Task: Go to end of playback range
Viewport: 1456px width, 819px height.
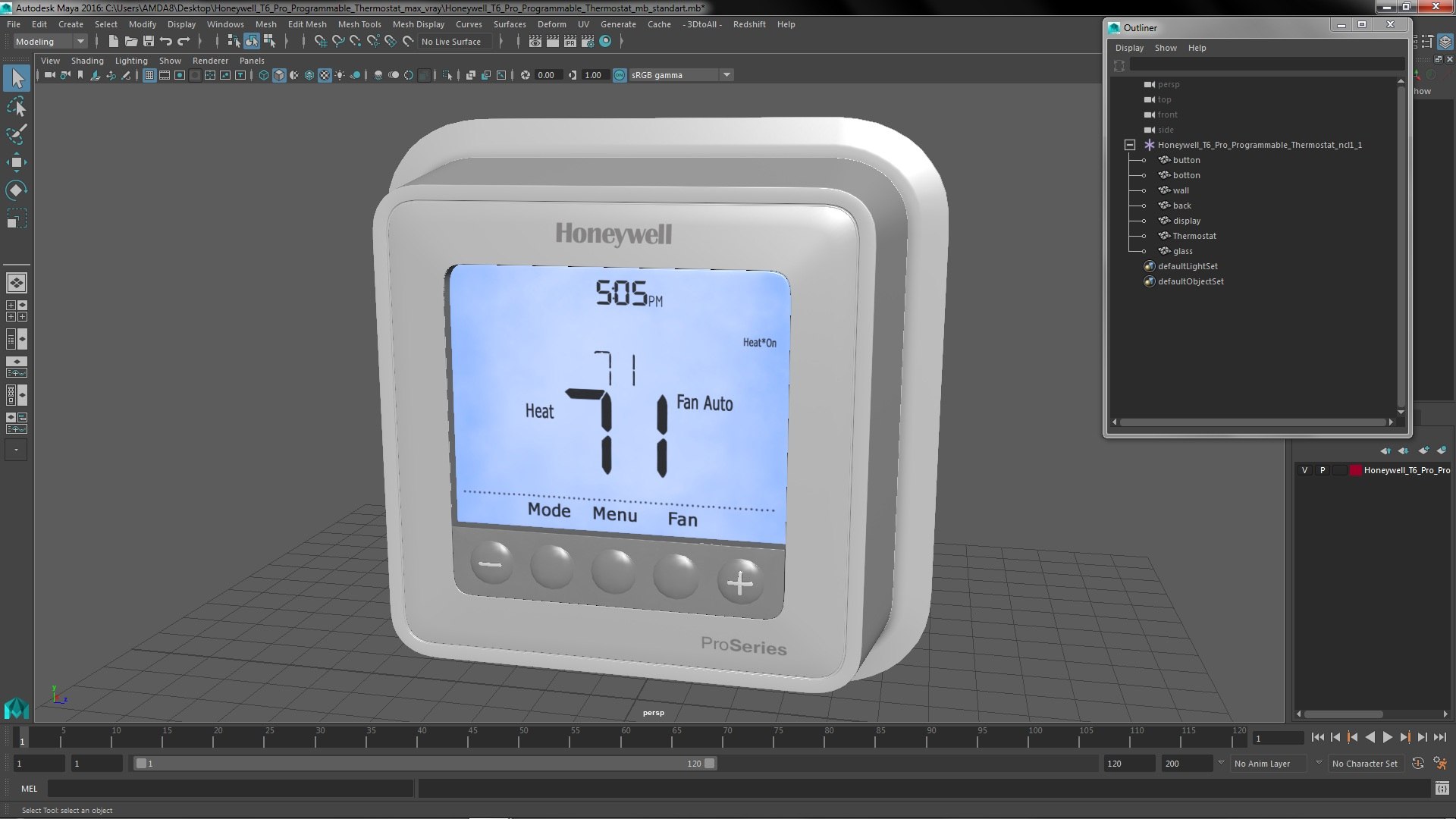Action: click(x=1439, y=737)
